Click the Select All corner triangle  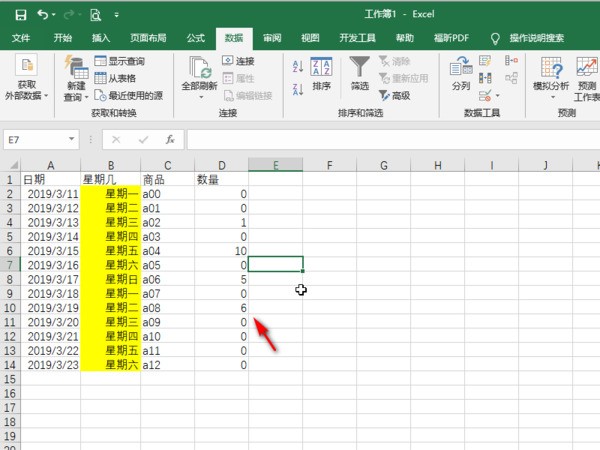point(13,165)
